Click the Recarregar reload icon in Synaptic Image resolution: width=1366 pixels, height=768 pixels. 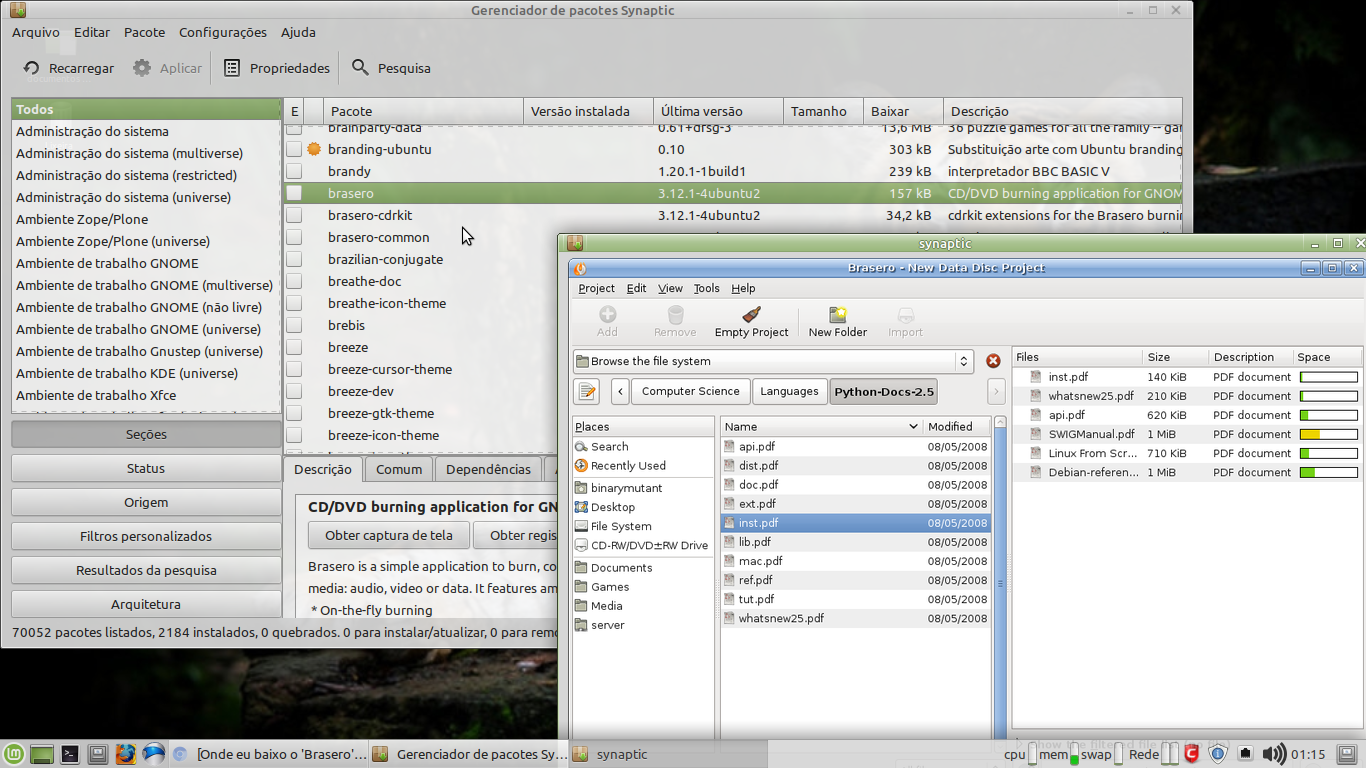pyautogui.click(x=32, y=68)
